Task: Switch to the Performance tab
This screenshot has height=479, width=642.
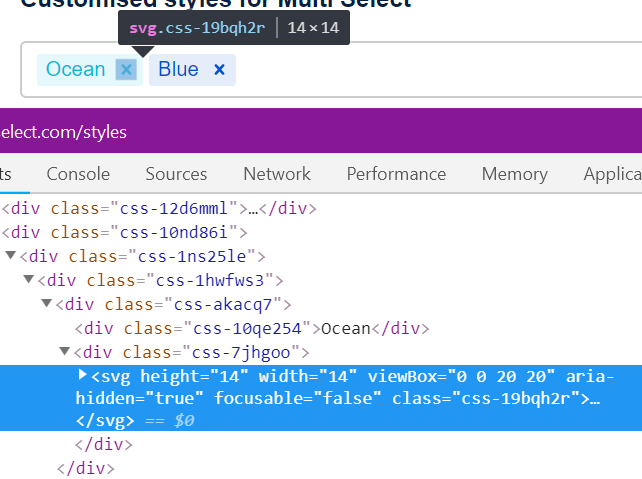Action: tap(396, 174)
